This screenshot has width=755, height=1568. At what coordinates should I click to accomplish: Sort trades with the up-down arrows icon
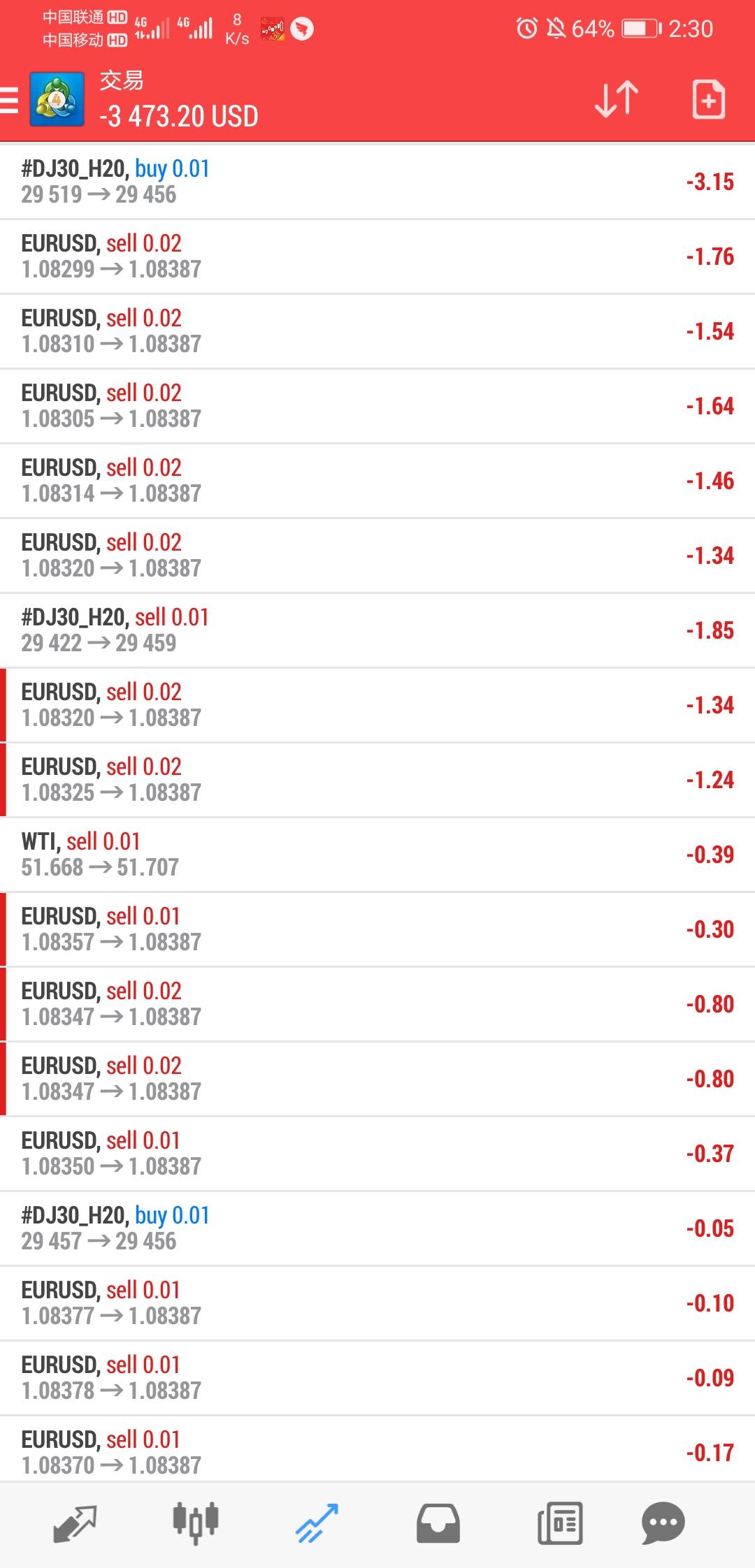(616, 99)
